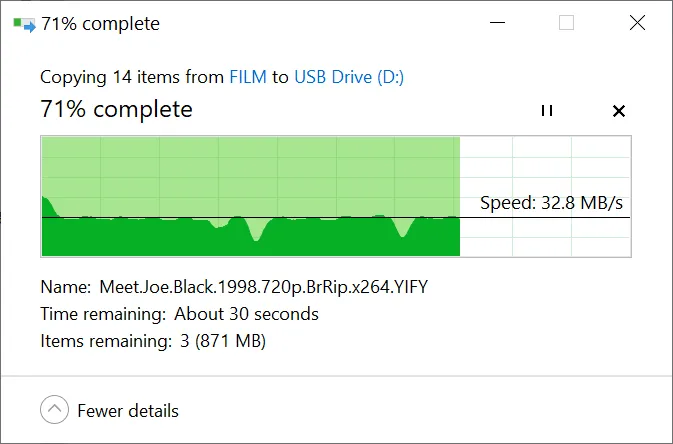Click the Speed: 32.8 MB/s label

[551, 203]
